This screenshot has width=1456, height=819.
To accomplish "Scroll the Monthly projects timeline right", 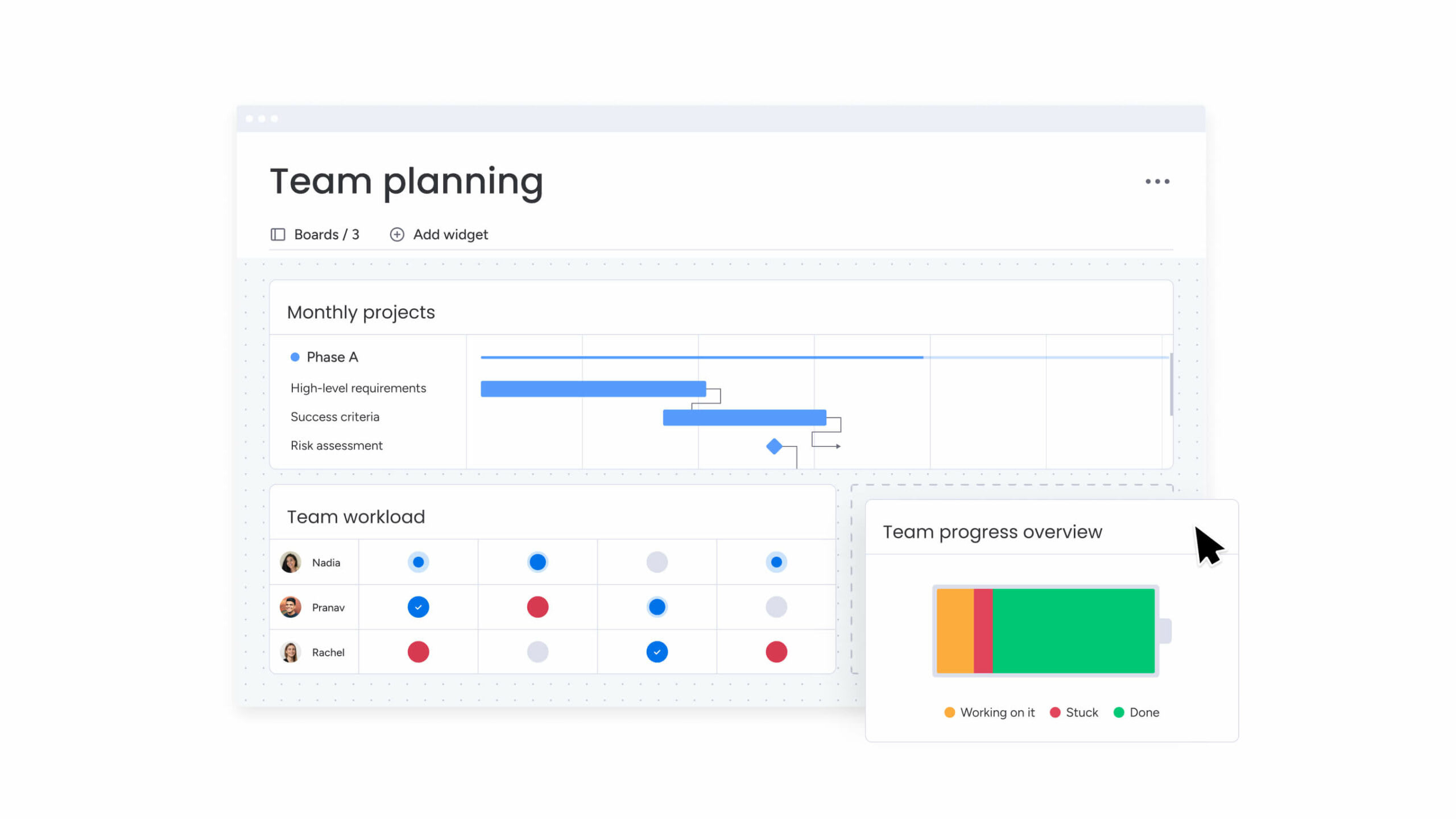I will pyautogui.click(x=1167, y=399).
